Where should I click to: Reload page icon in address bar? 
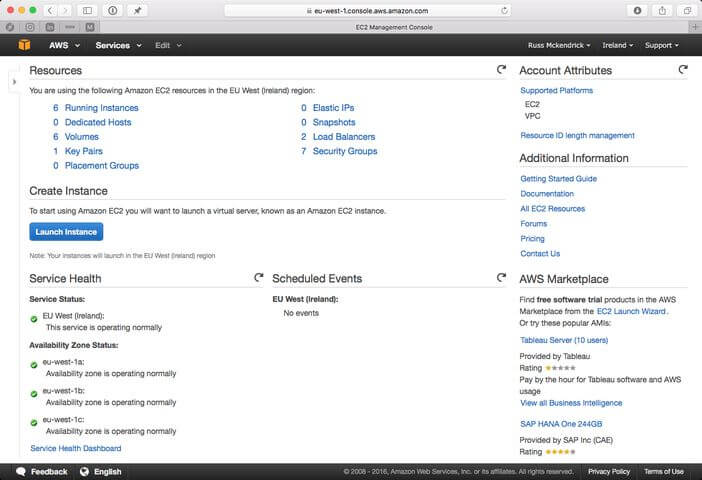504,11
